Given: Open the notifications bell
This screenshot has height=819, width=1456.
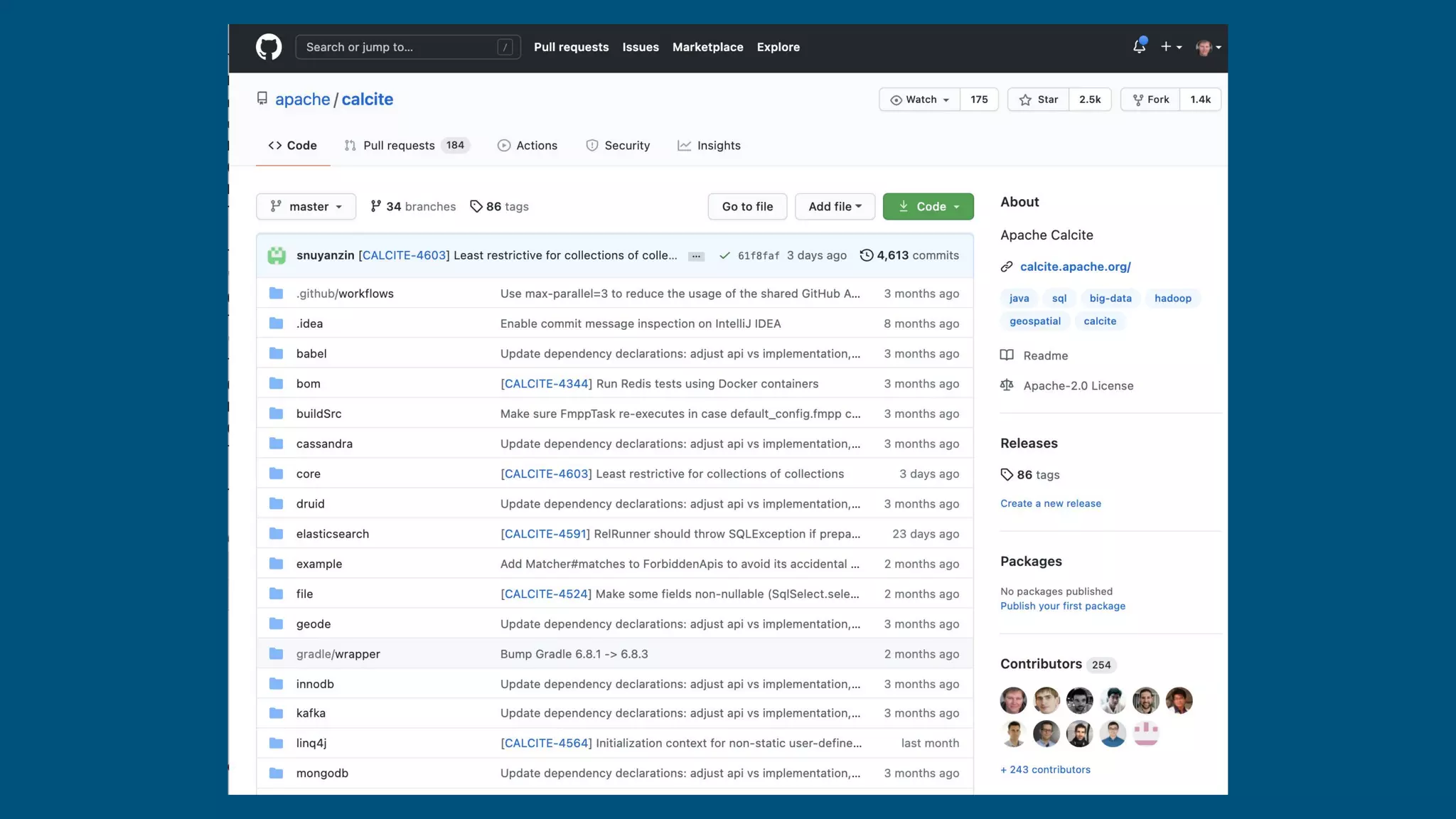Looking at the screenshot, I should (1139, 46).
